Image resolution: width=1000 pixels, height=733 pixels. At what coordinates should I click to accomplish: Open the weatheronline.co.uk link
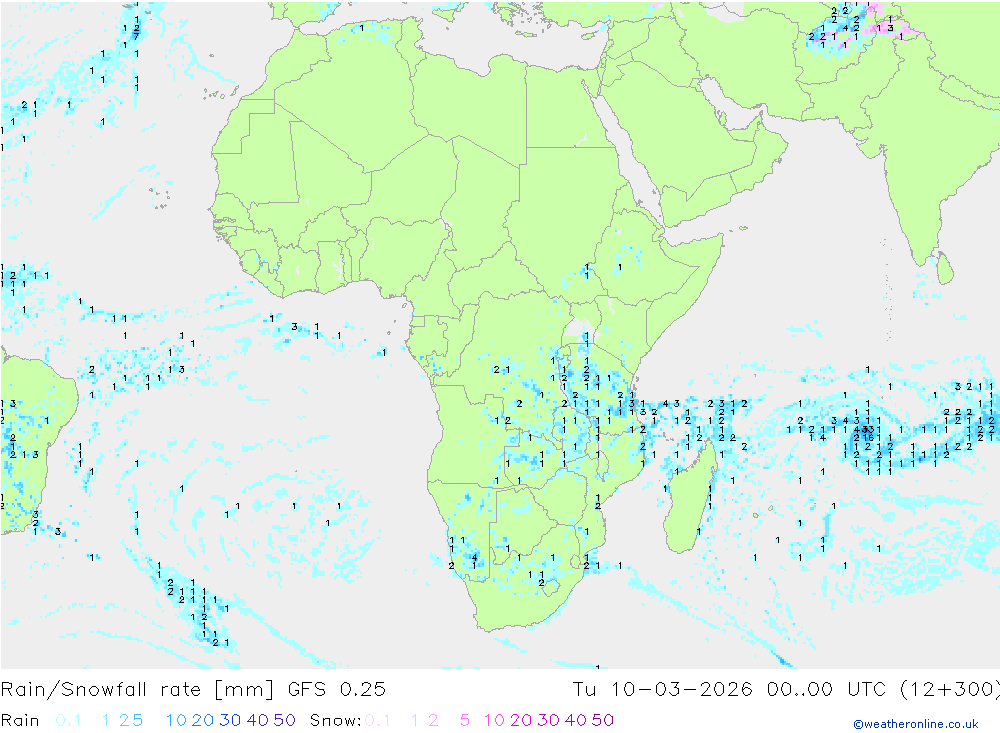(916, 724)
